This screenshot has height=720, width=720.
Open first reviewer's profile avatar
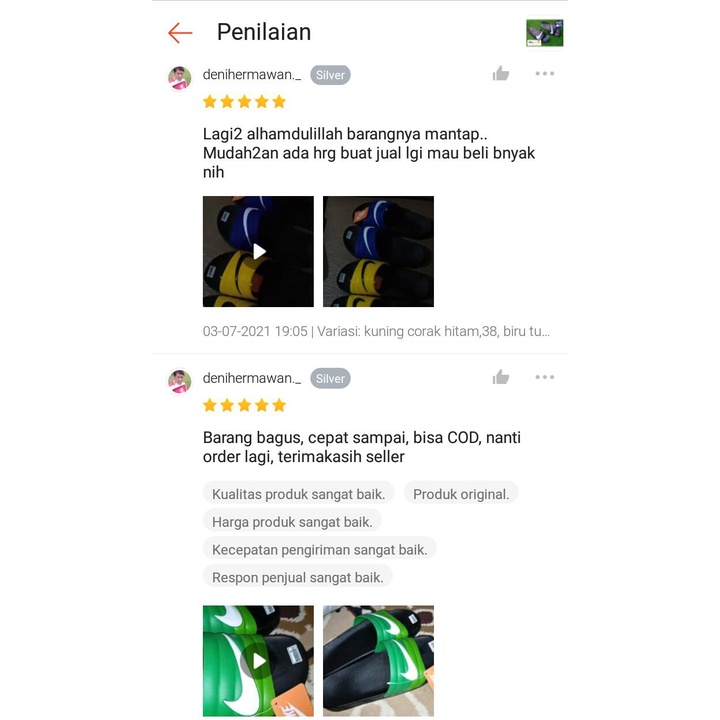180,78
